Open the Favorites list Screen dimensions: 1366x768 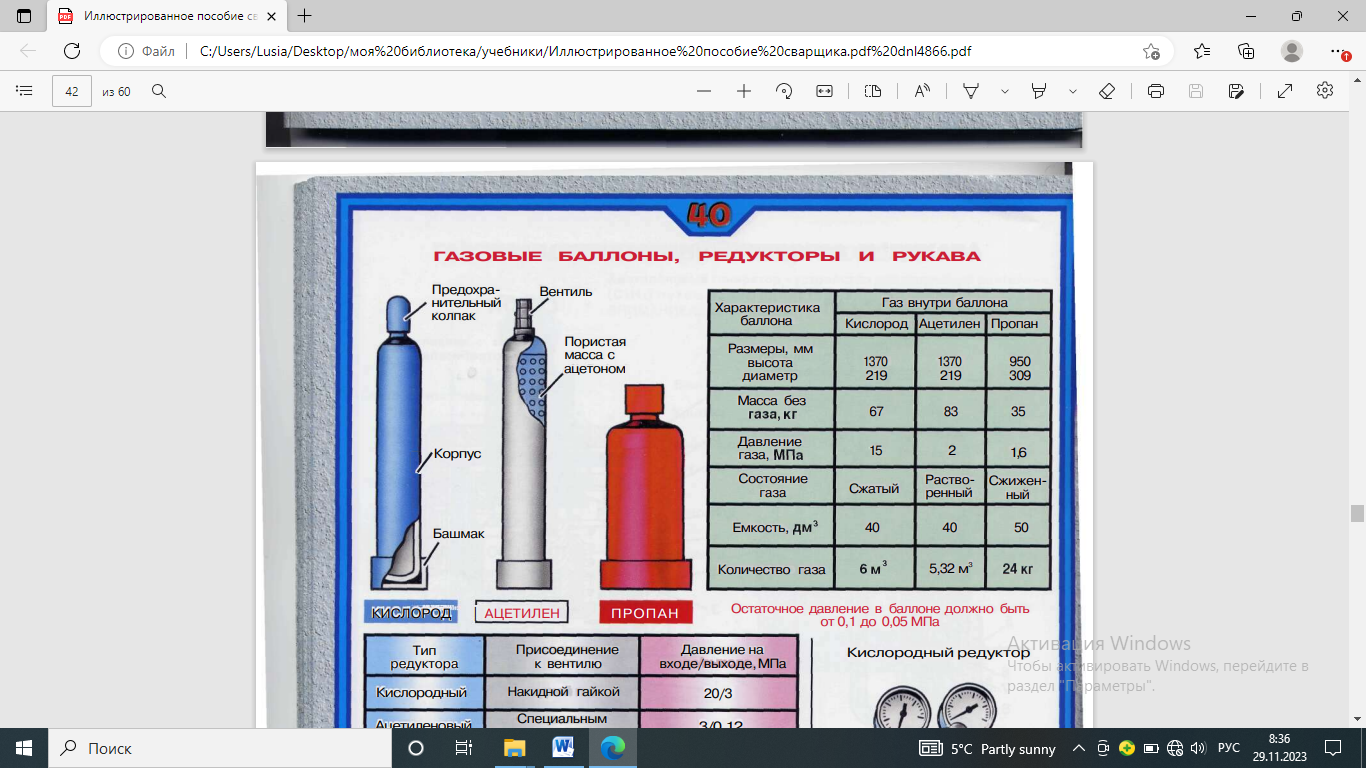[1202, 51]
